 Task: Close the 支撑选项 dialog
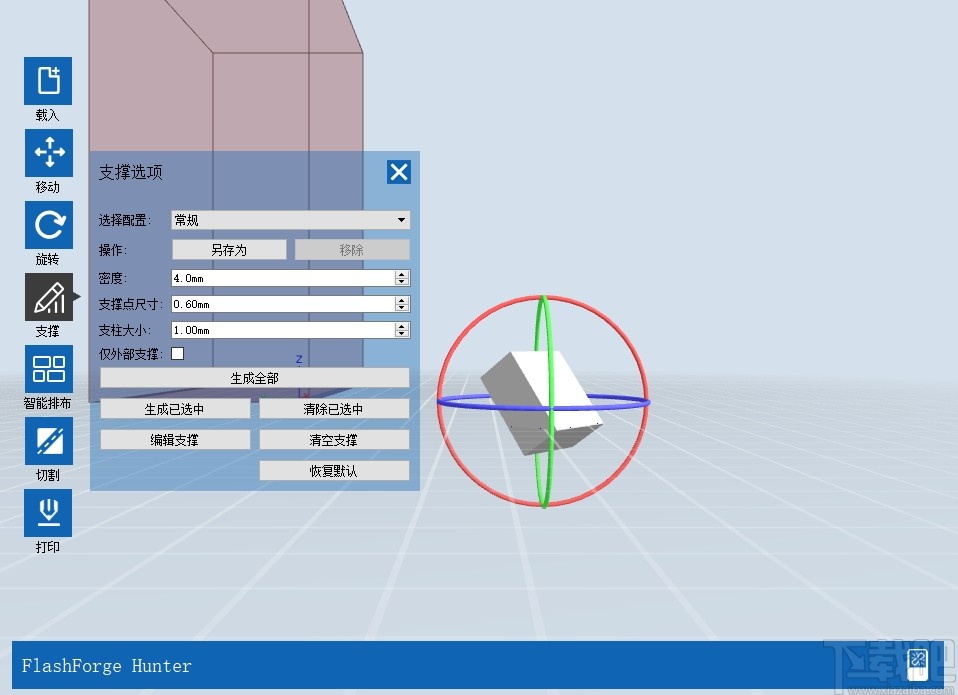click(x=399, y=171)
